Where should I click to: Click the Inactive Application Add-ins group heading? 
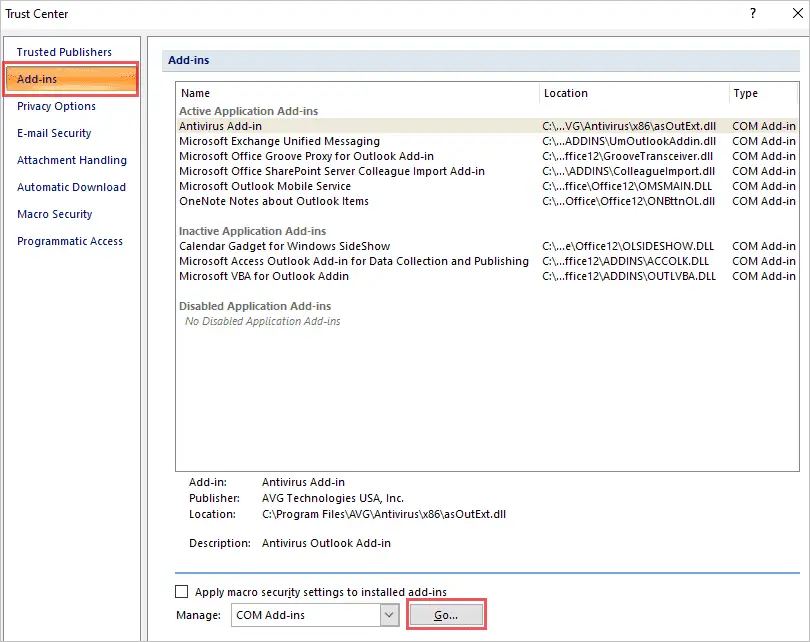point(253,231)
